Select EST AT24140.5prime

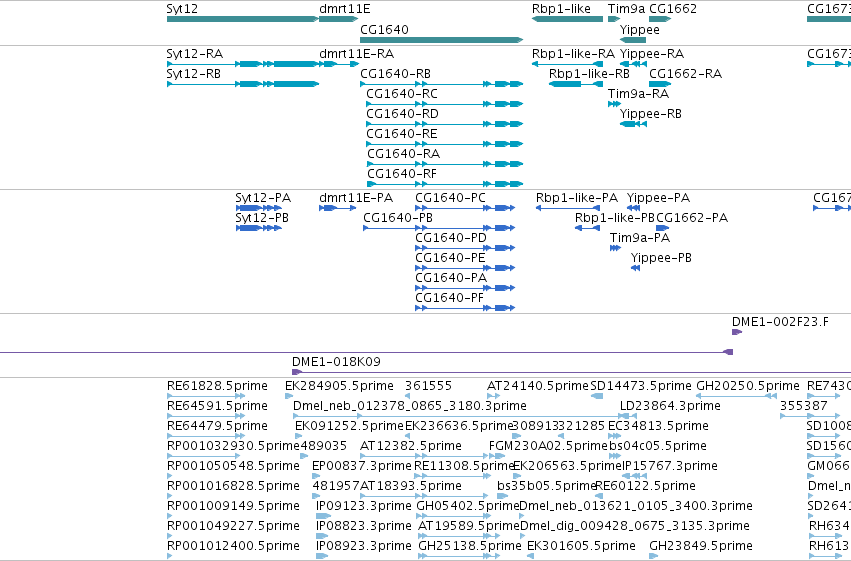[x=493, y=396]
